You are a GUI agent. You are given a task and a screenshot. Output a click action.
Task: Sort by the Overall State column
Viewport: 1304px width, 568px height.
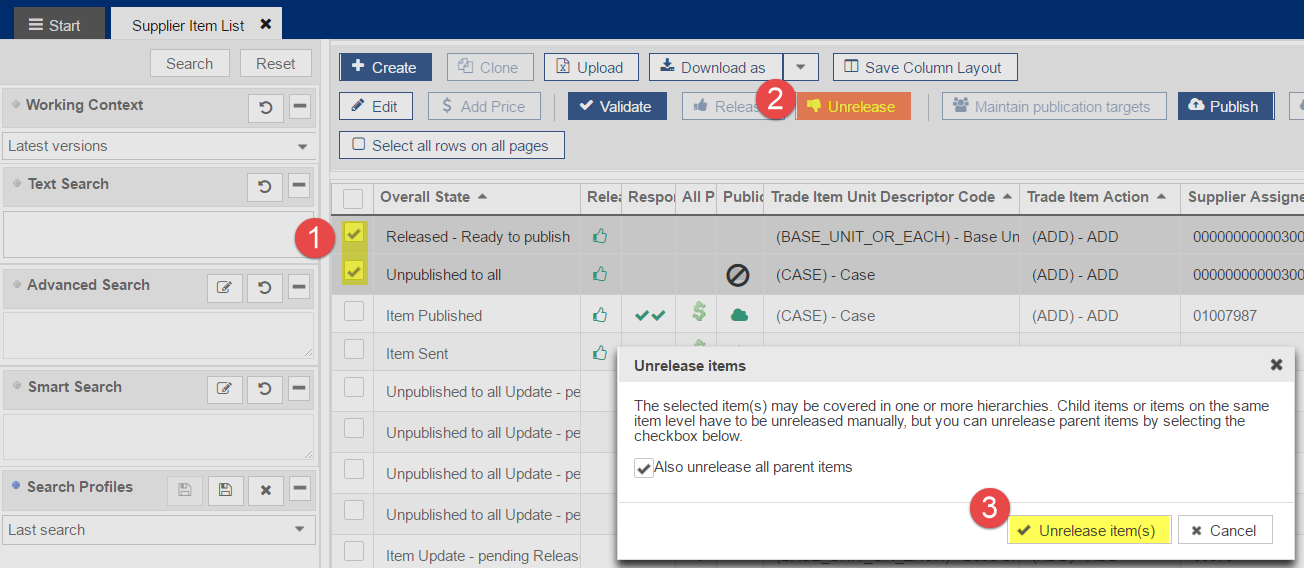point(434,197)
